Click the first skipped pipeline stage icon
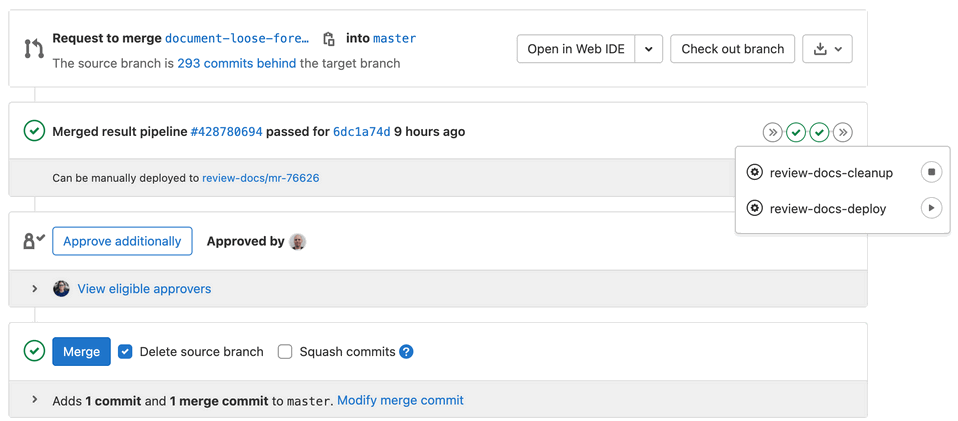Image resolution: width=958 pixels, height=421 pixels. [772, 132]
